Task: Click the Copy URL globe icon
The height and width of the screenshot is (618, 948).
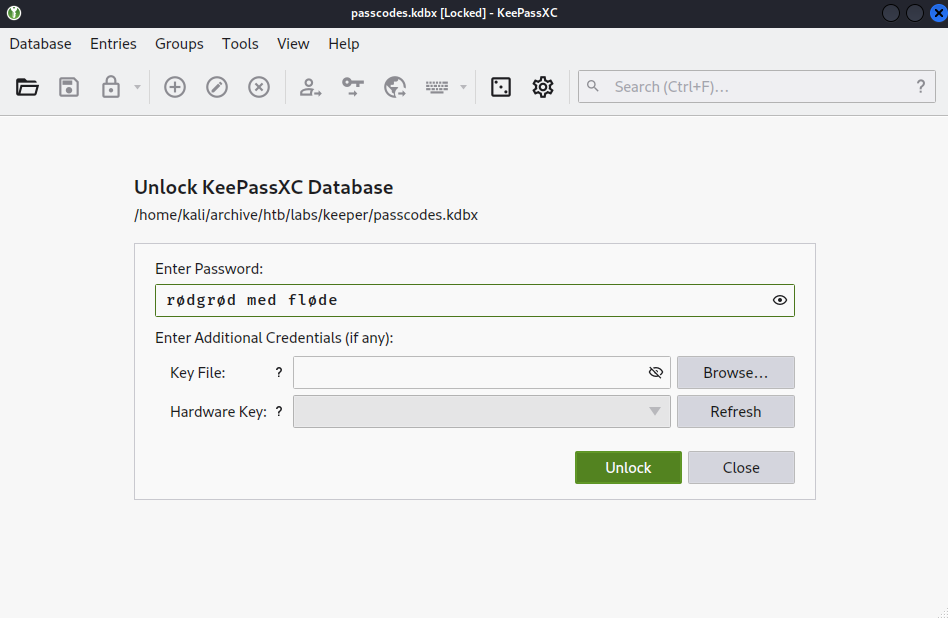Action: coord(395,87)
